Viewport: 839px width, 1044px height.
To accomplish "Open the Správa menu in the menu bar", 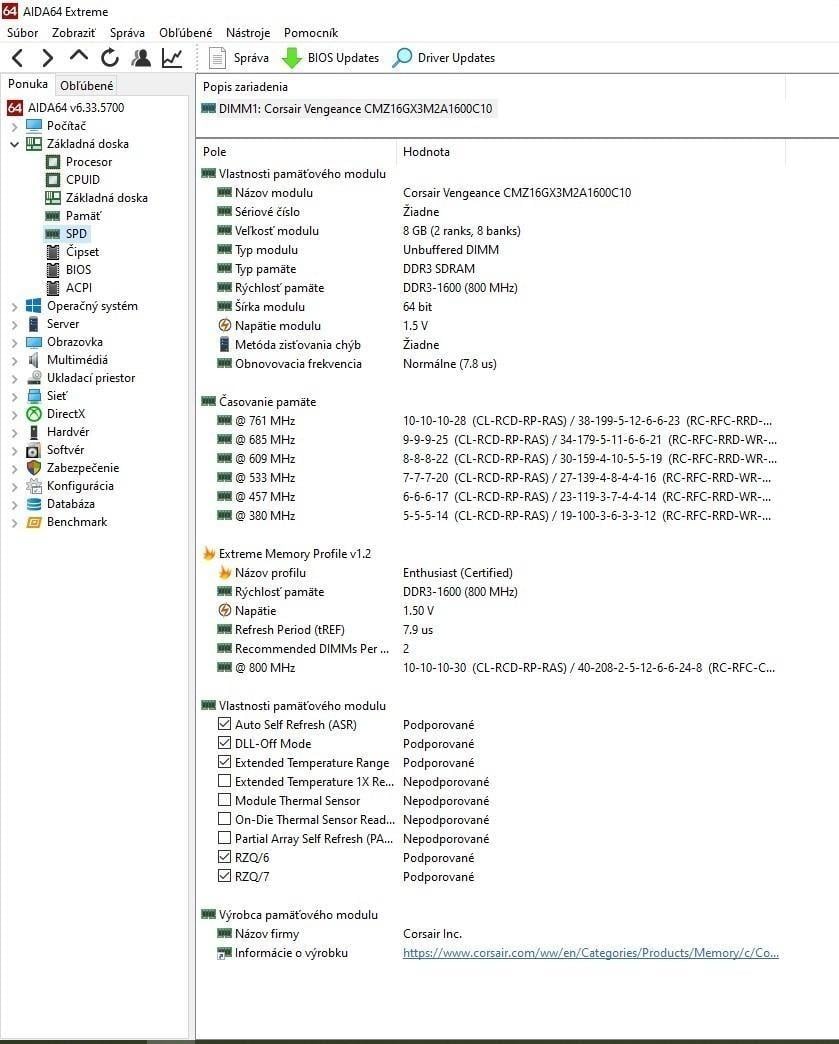I will point(127,33).
